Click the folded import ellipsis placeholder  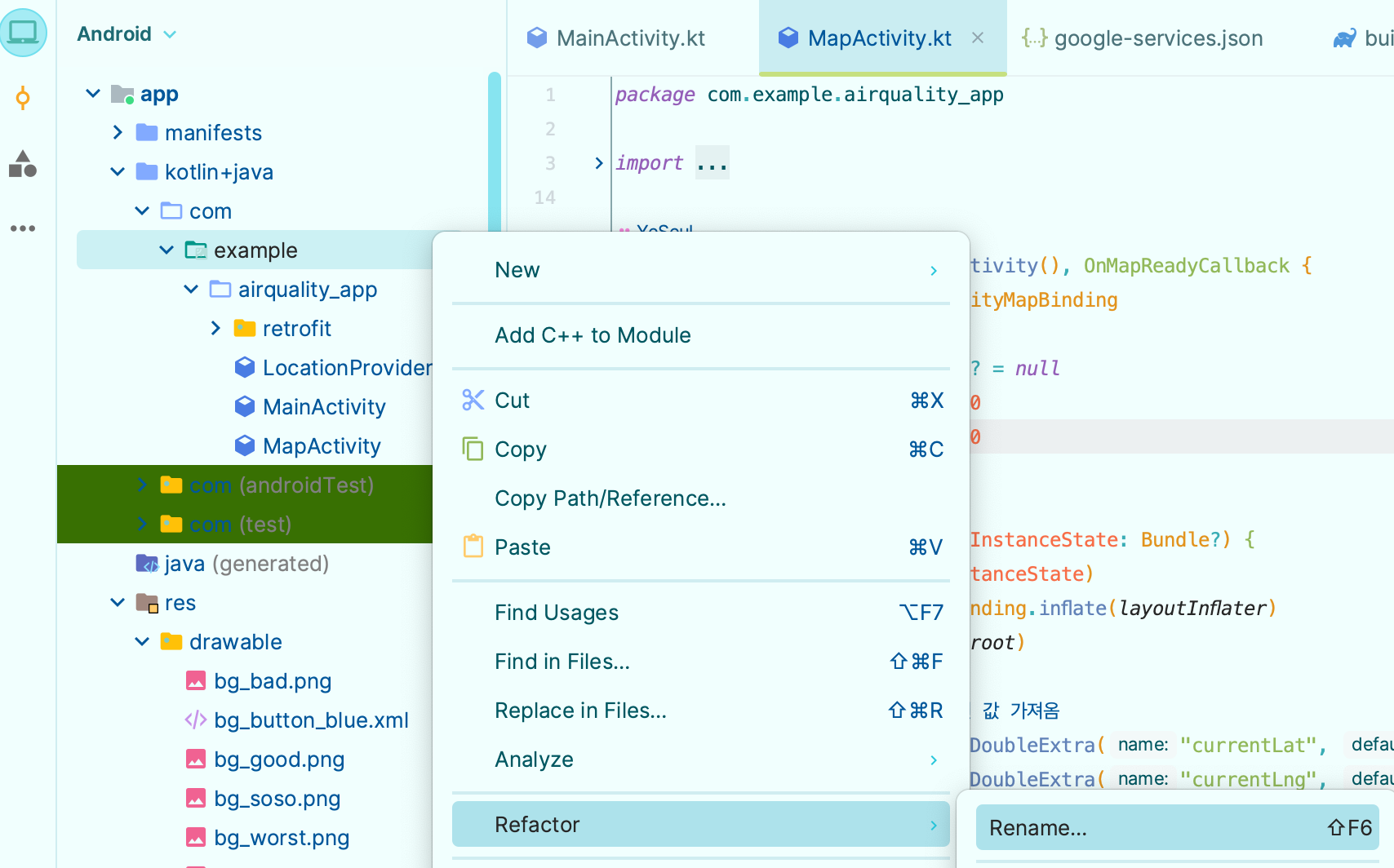coord(713,163)
